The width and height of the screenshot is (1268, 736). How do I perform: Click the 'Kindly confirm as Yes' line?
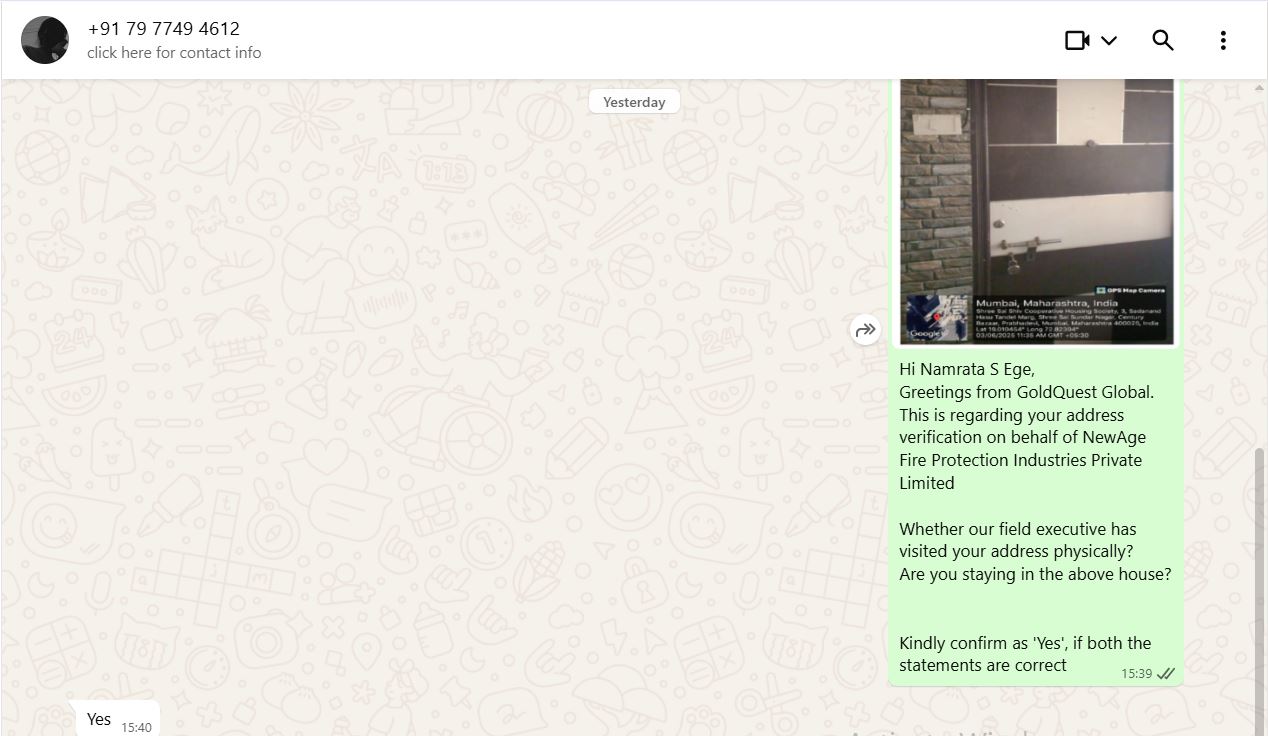click(1024, 643)
